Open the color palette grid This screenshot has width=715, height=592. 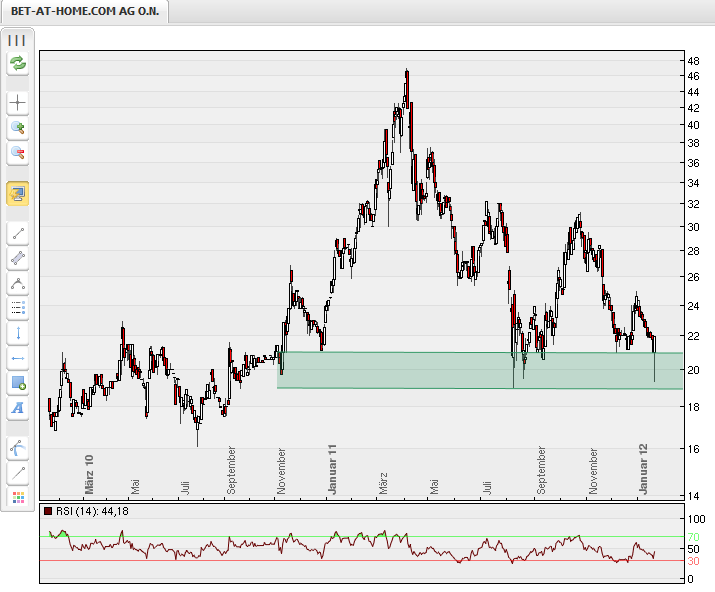coord(17,497)
